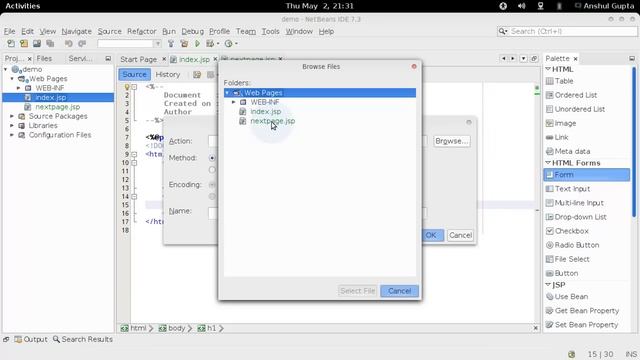
Task: Choose Multi-line Input in Palette
Action: coord(579,203)
